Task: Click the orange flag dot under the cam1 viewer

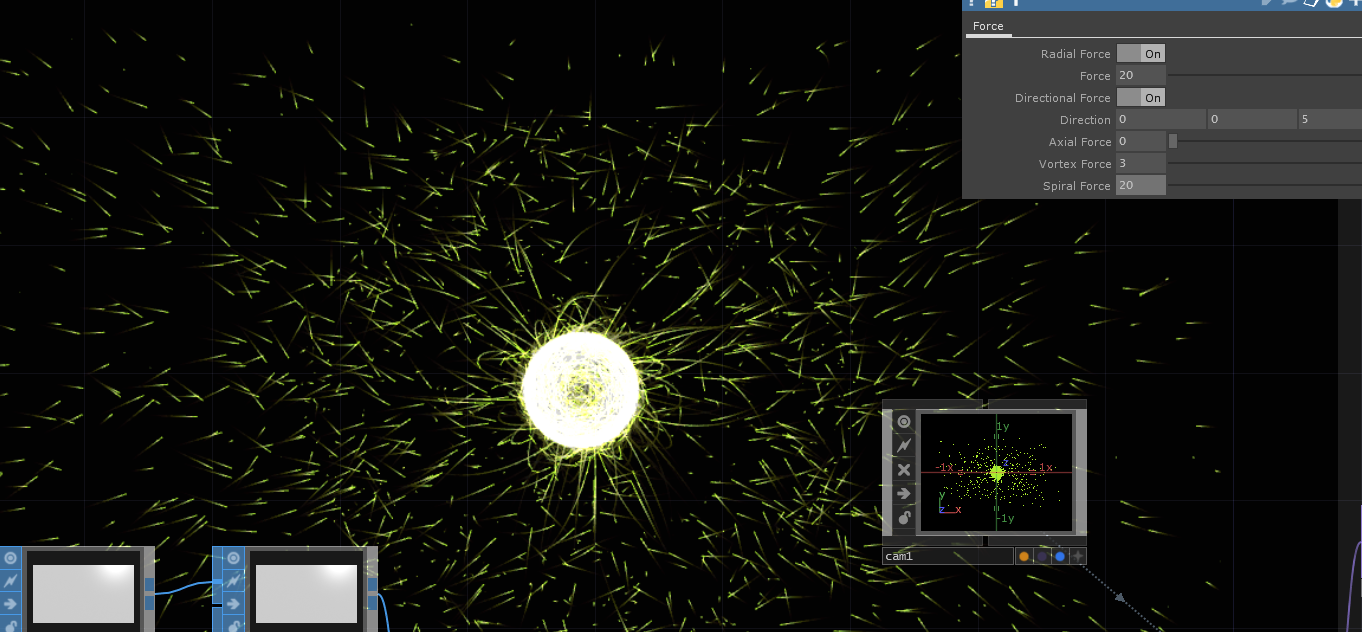Action: point(1024,555)
